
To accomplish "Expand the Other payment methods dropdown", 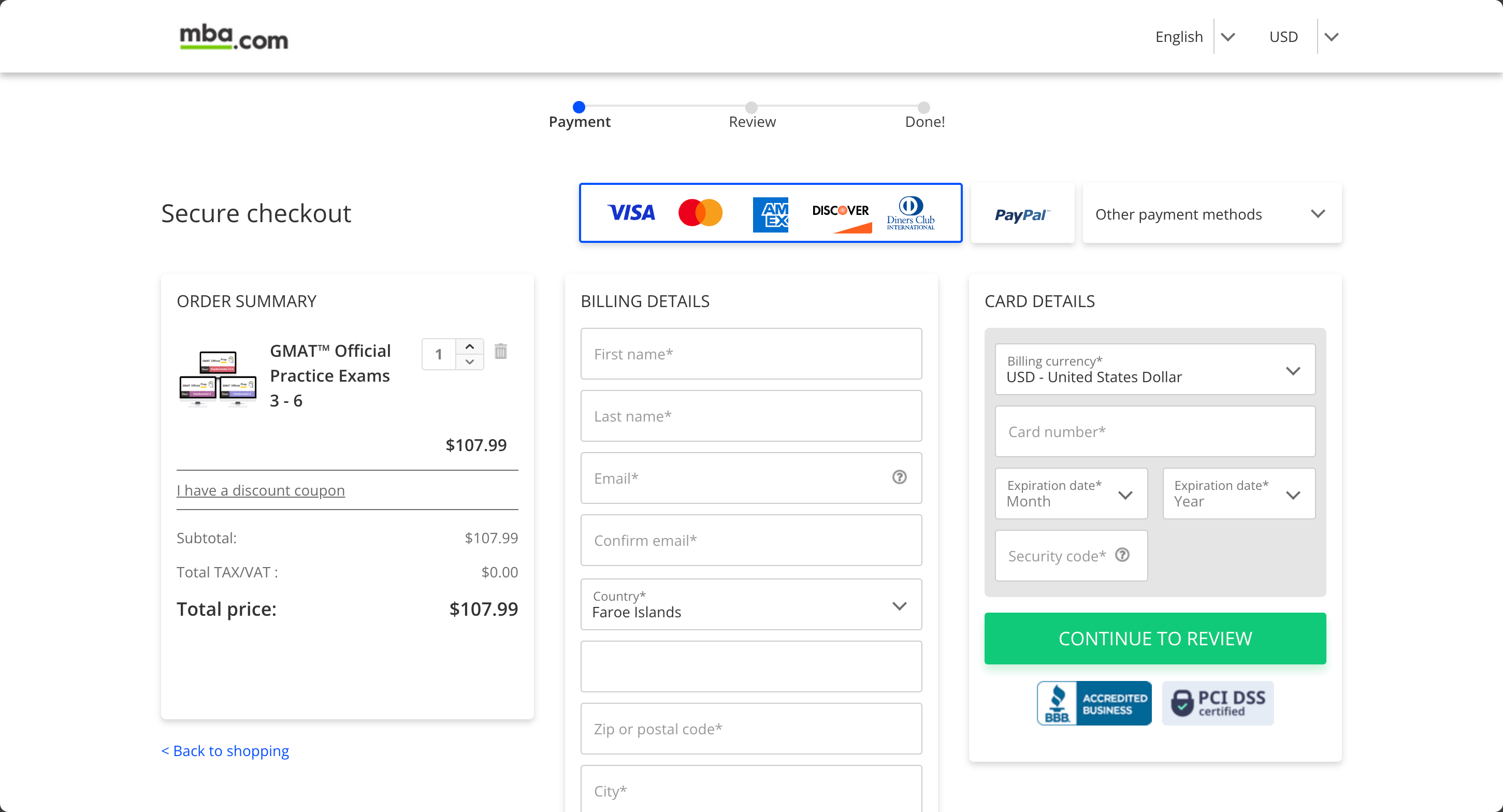I will tap(1212, 213).
